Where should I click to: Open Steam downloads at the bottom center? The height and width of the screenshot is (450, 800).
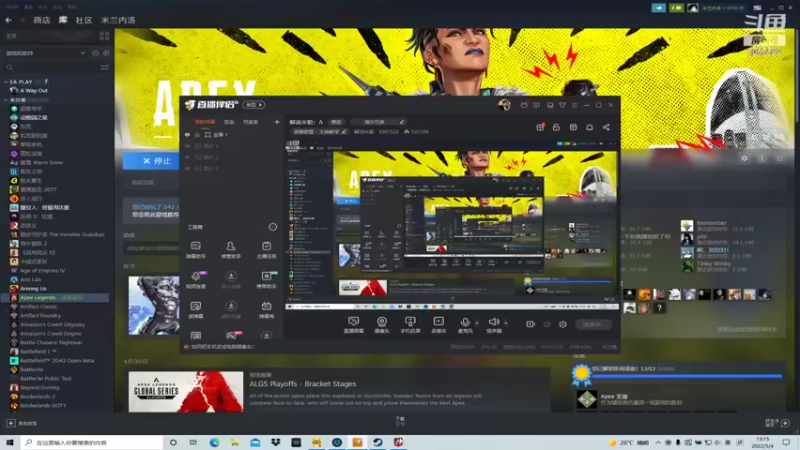[400, 421]
